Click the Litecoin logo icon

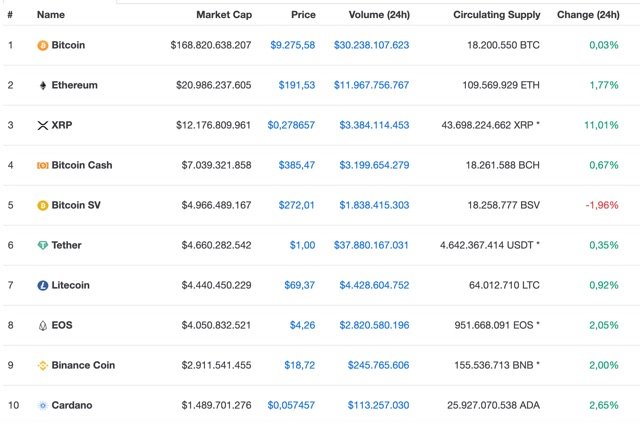click(42, 285)
